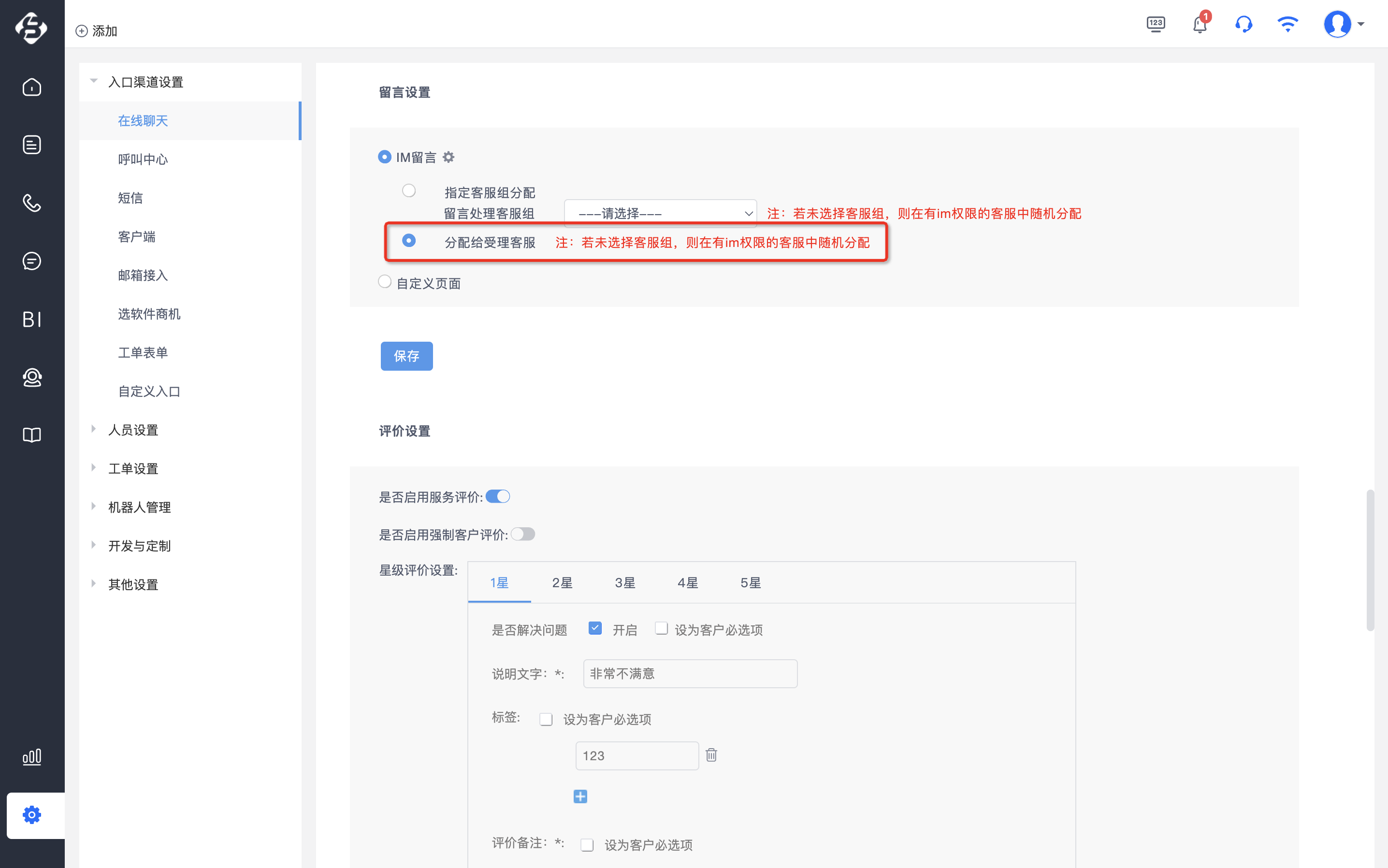Click the headset support icon

click(1243, 24)
